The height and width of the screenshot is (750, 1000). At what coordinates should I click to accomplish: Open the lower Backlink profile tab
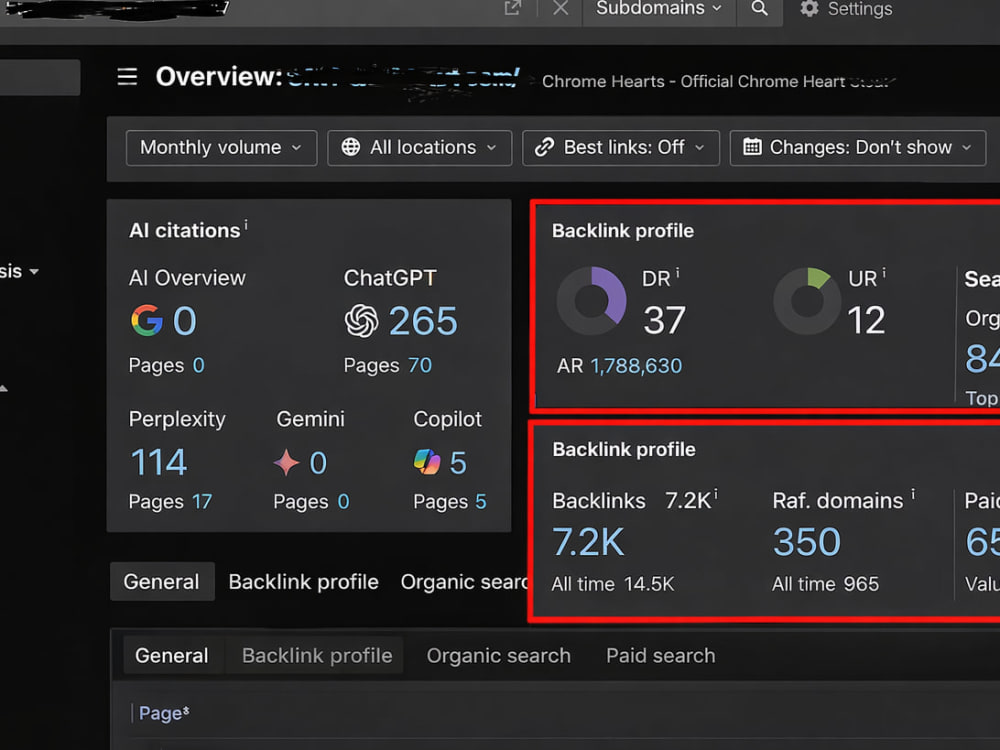(x=317, y=656)
